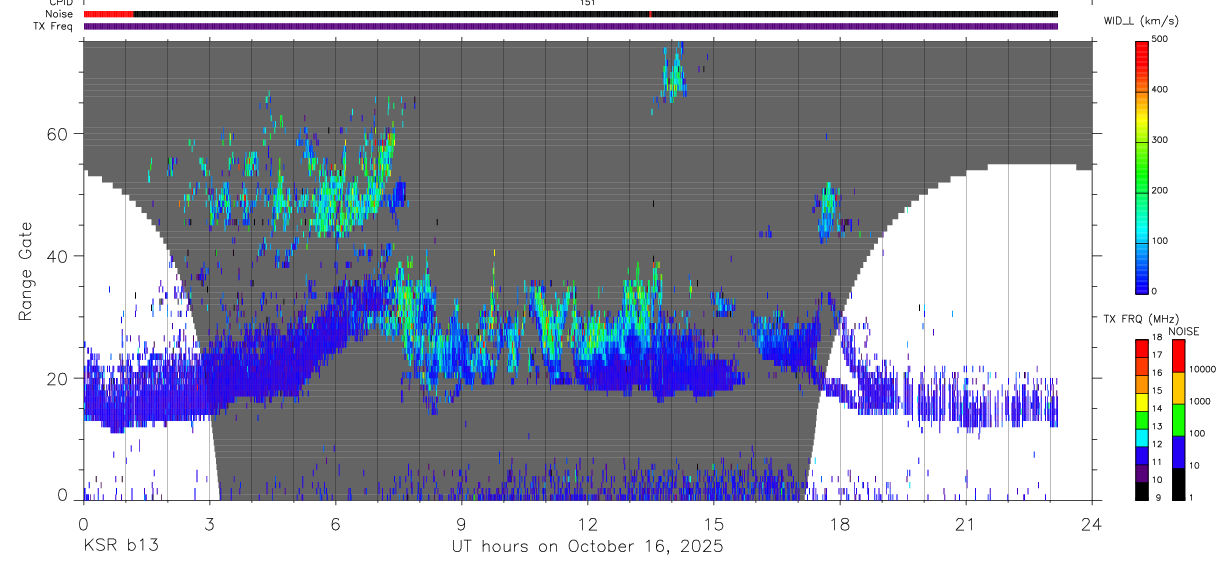Click the '15' tick on UT hours axis
Image resolution: width=1228 pixels, height=567 pixels.
(x=714, y=523)
